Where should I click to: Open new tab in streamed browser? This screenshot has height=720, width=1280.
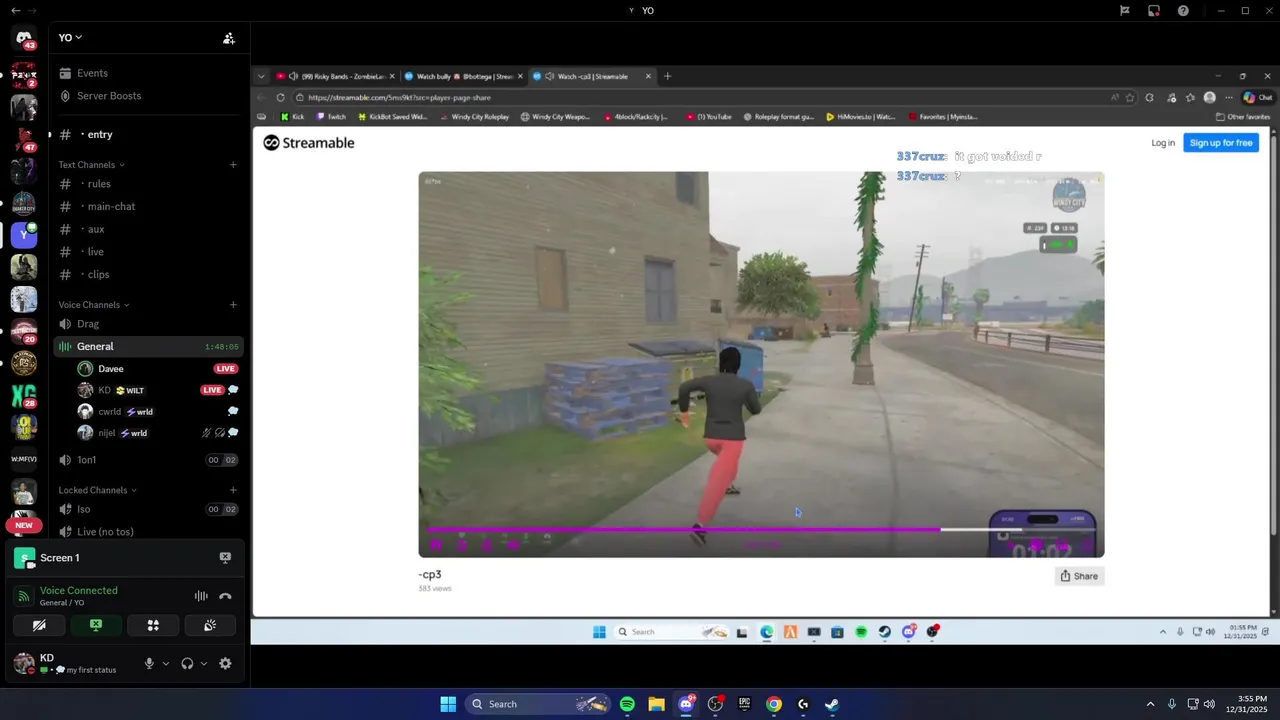(668, 76)
